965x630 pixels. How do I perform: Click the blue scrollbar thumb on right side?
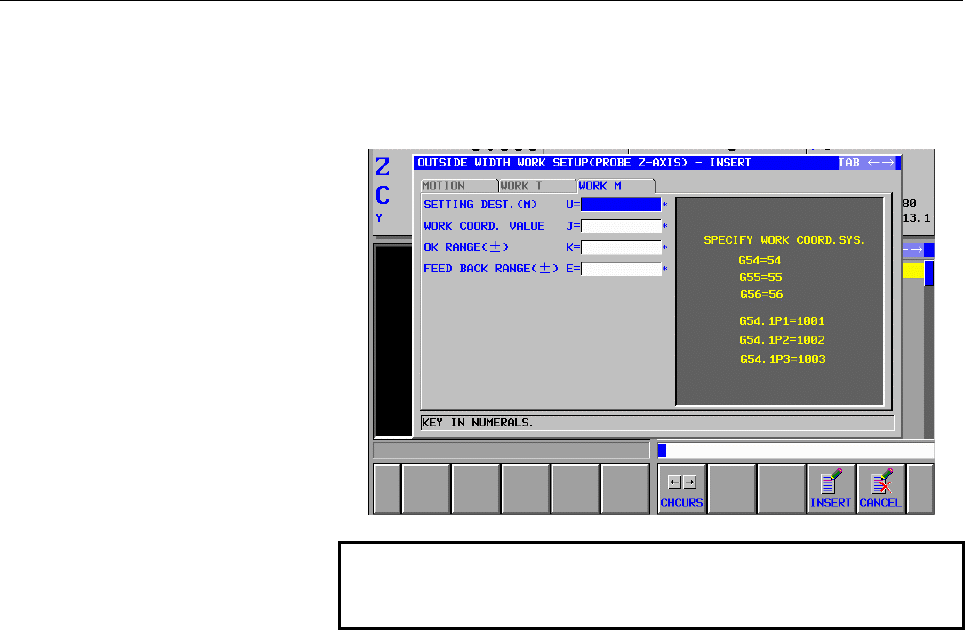[929, 273]
